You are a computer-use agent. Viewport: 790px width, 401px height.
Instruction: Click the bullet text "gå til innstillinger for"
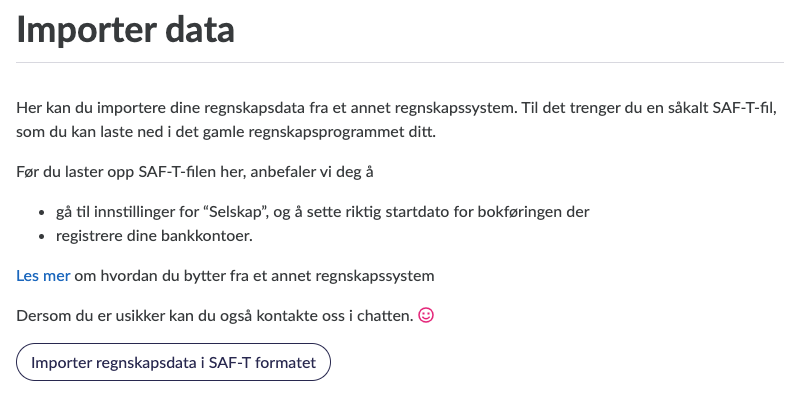coord(135,213)
